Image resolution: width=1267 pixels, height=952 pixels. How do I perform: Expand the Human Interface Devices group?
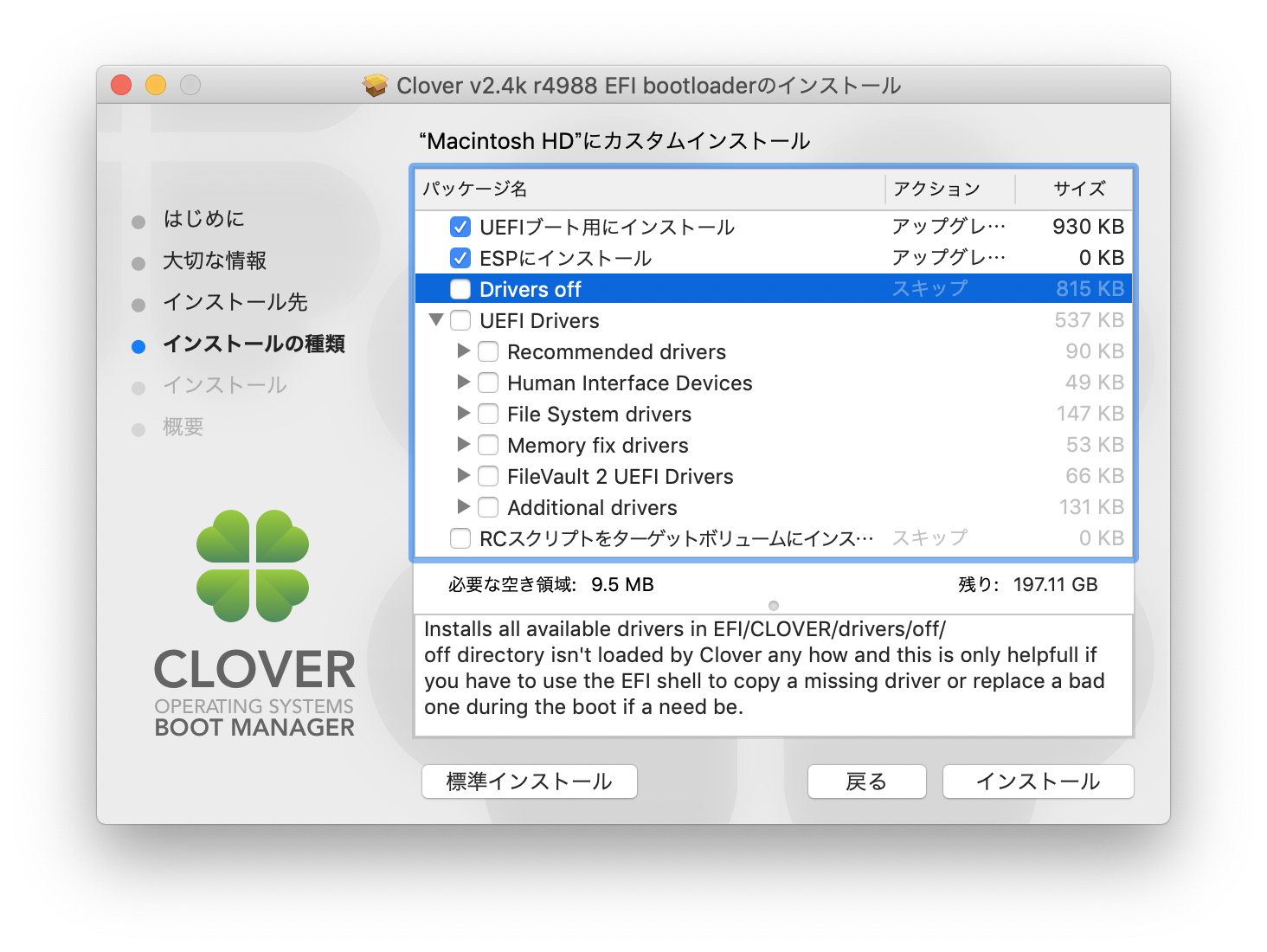[x=464, y=382]
